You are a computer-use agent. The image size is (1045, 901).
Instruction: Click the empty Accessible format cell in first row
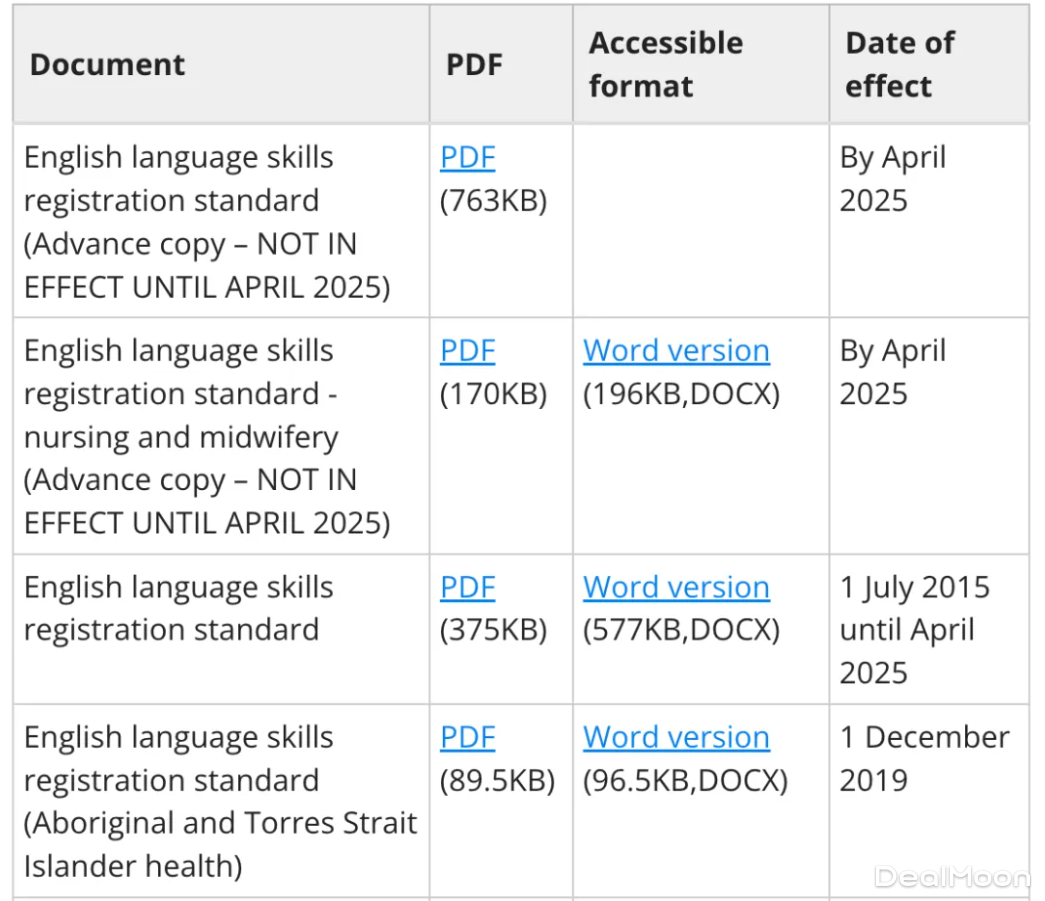coord(700,221)
